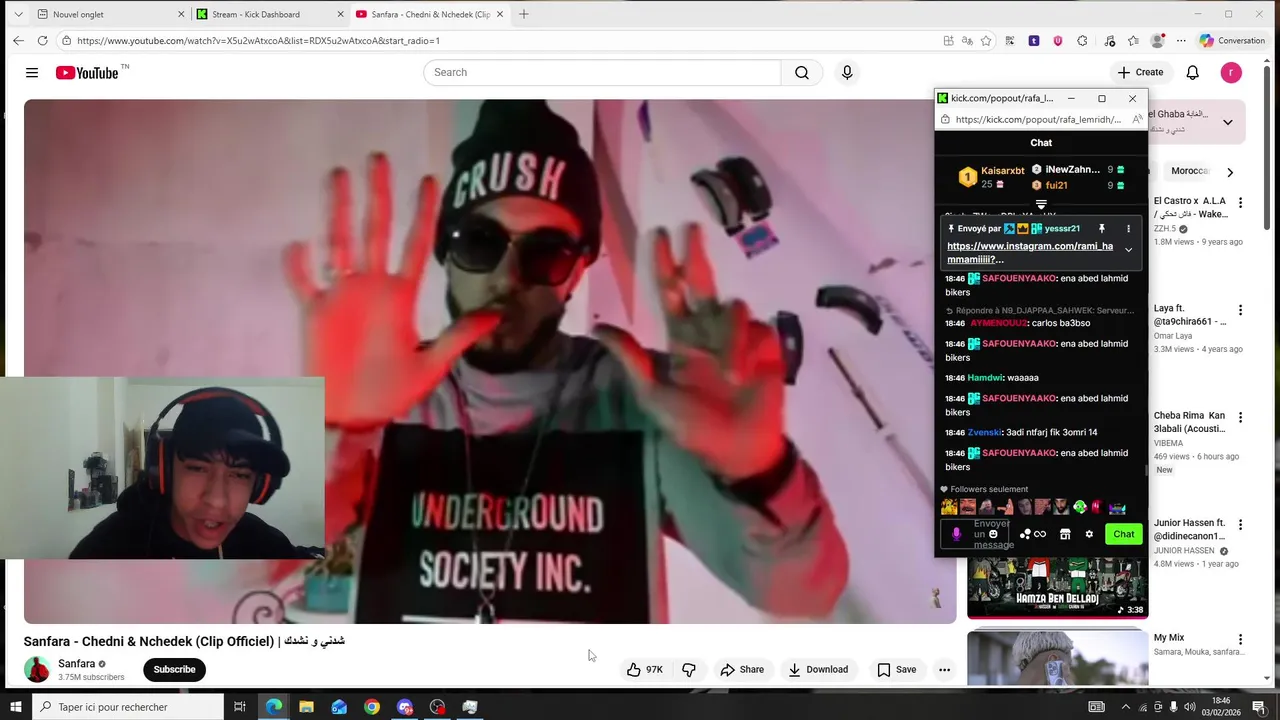Open options for Junior Hassen video
This screenshot has width=1280, height=720.
pos(1240,524)
